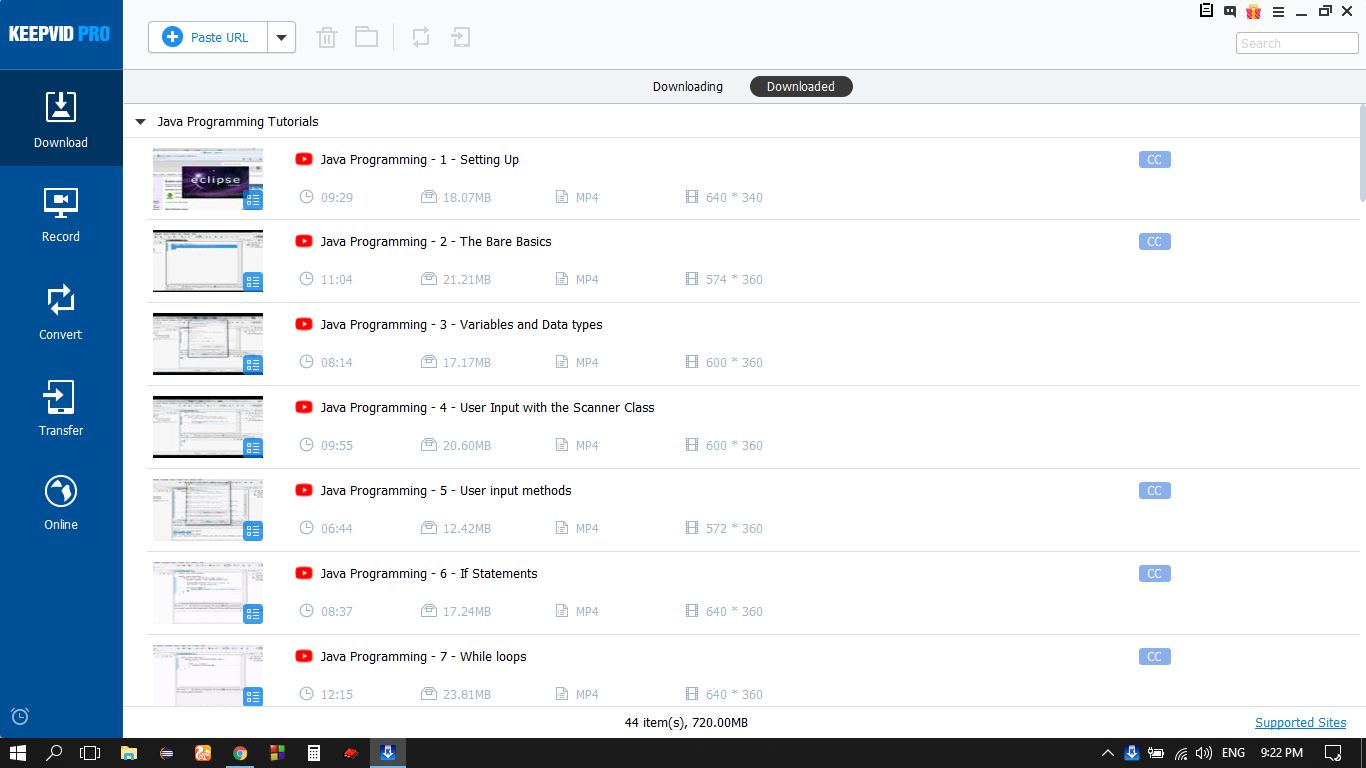Open the Online browser section
Viewport: 1366px width, 768px height.
click(x=61, y=502)
